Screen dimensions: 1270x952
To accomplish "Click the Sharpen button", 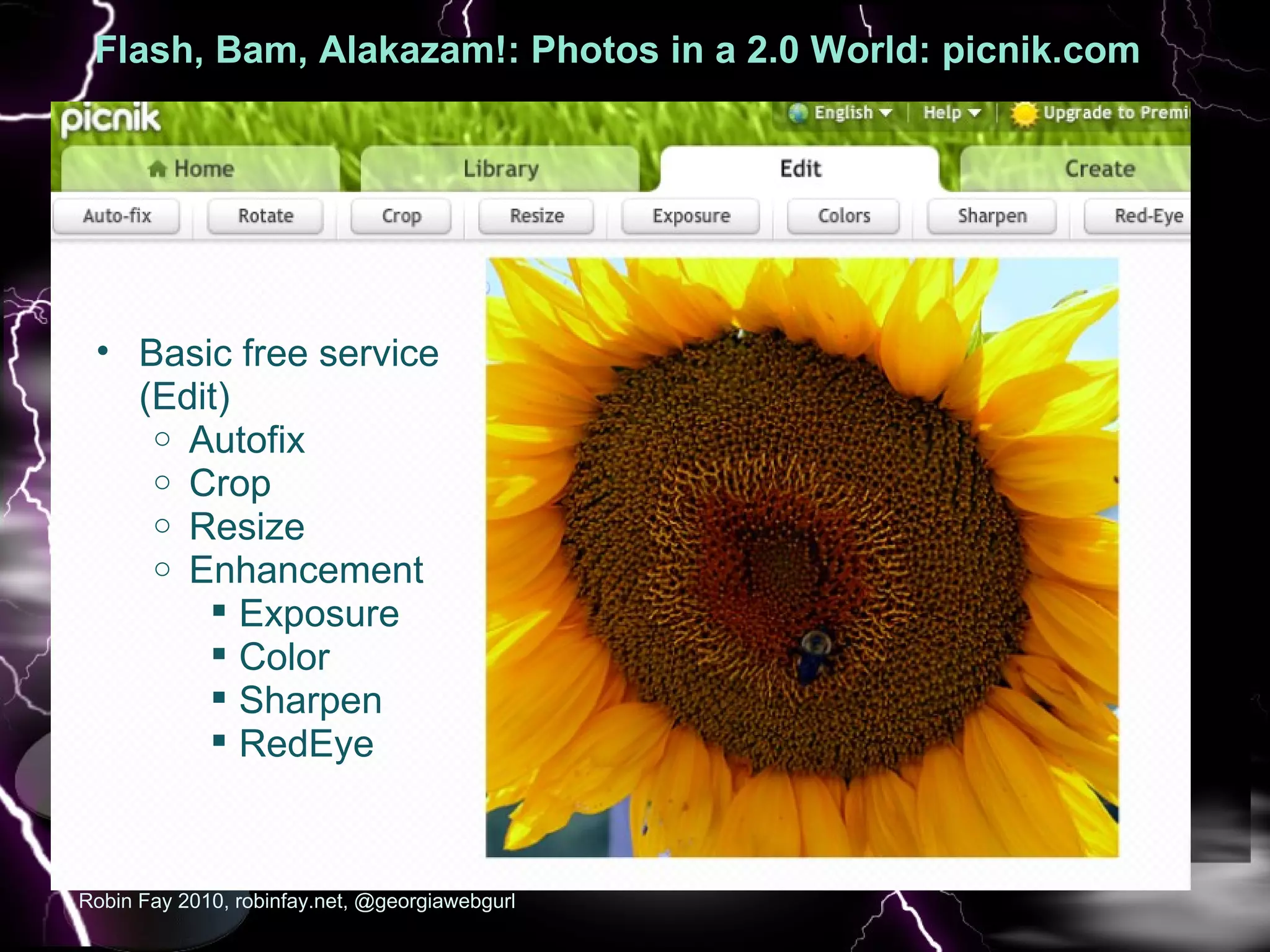I will 992,216.
